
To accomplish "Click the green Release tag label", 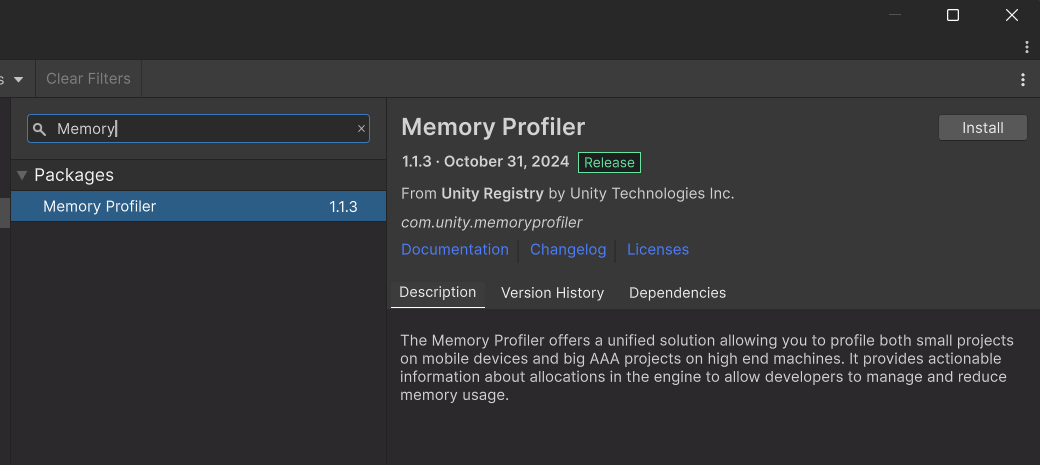I will (609, 162).
